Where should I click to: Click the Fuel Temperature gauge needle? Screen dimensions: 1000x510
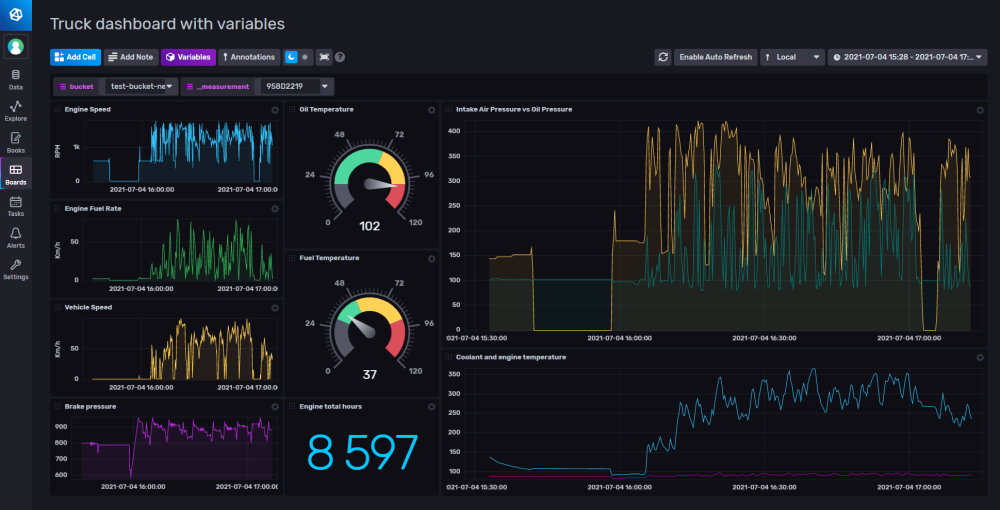(360, 327)
